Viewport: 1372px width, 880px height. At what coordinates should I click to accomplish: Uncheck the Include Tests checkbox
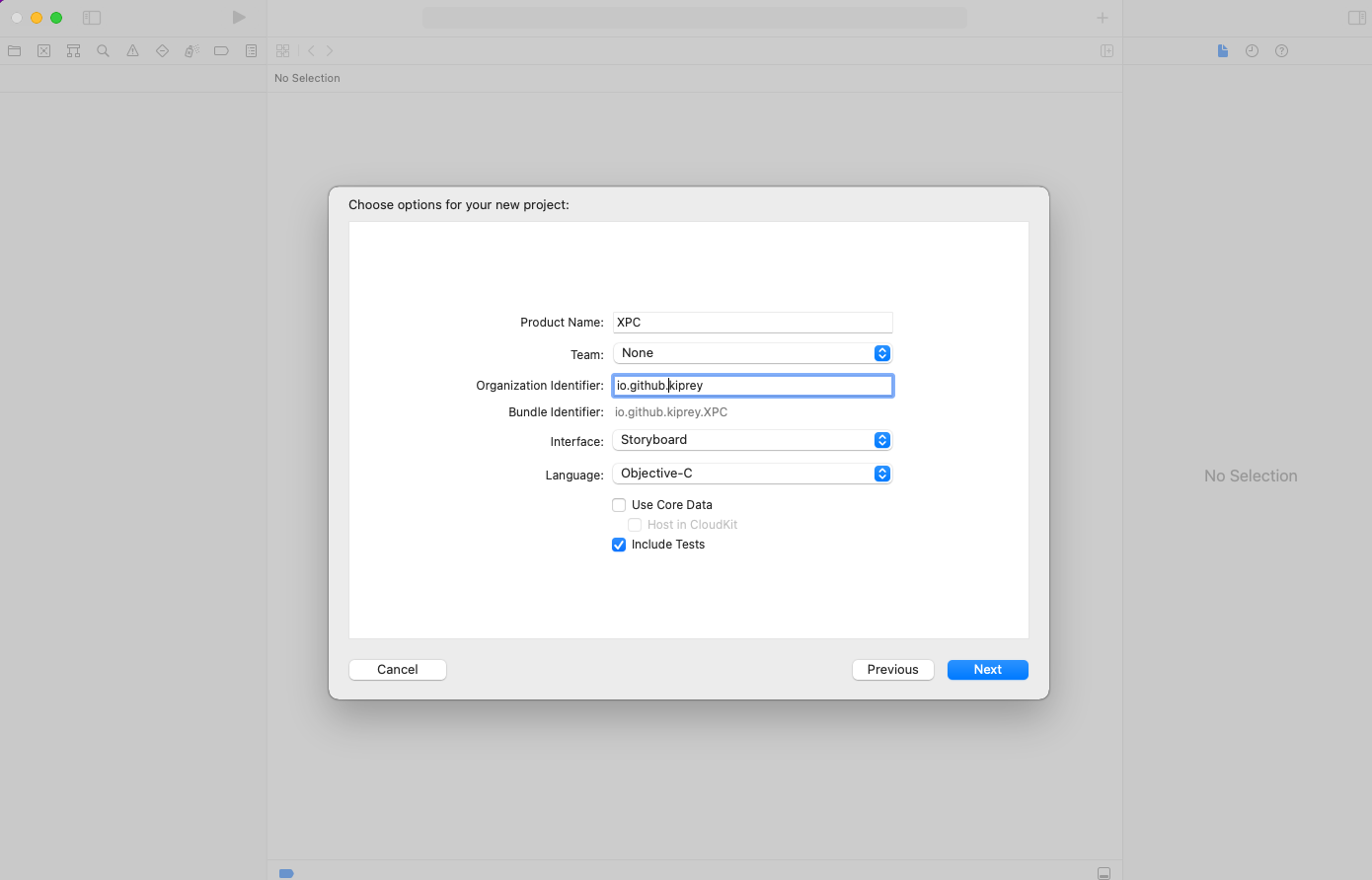[619, 545]
